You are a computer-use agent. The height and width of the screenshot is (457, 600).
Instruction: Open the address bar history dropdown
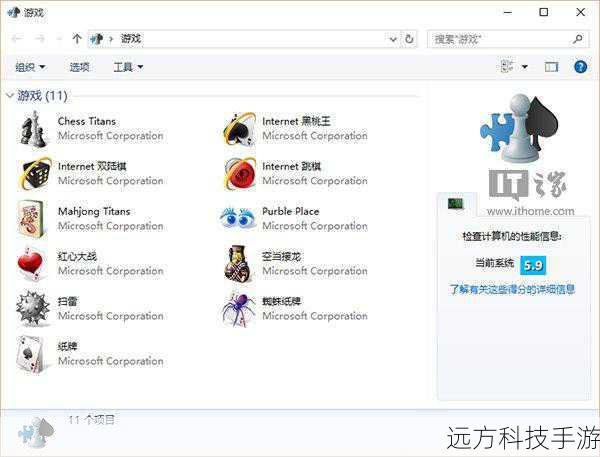[x=393, y=39]
